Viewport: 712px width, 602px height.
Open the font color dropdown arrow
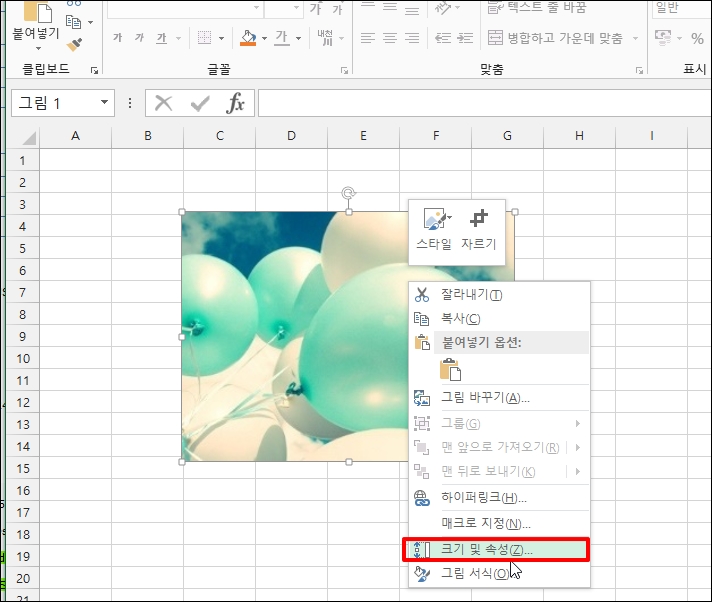click(298, 38)
